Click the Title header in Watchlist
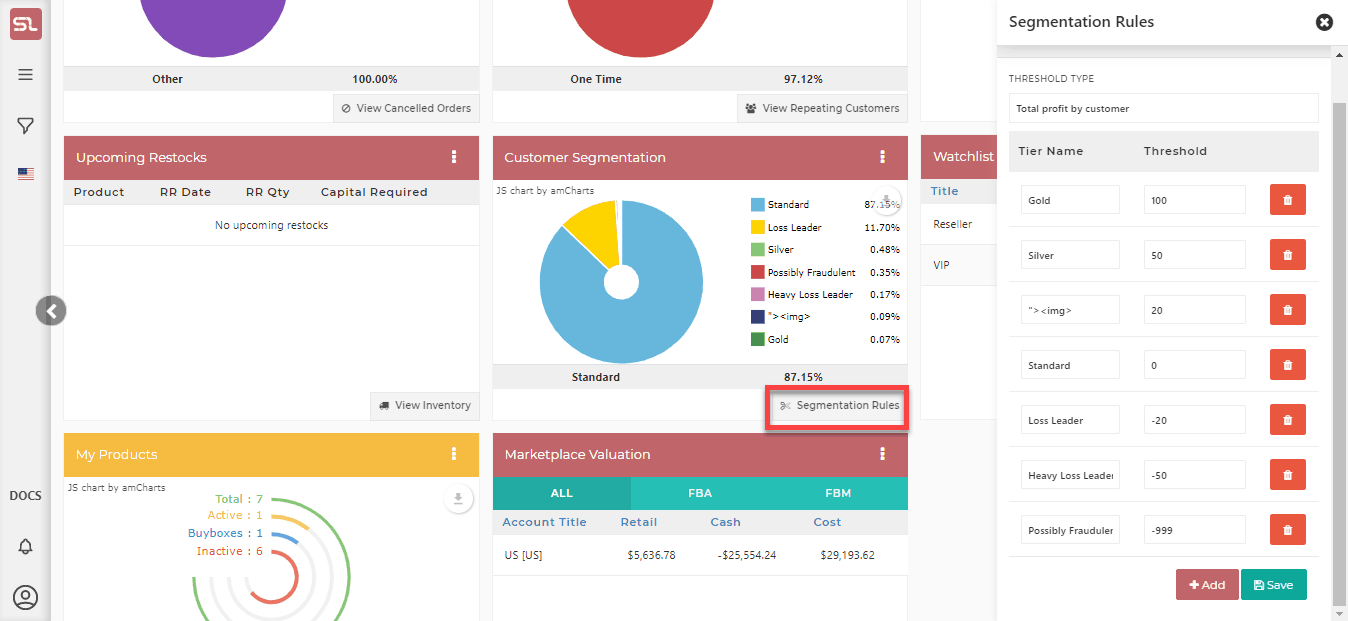This screenshot has width=1348, height=621. coord(944,191)
